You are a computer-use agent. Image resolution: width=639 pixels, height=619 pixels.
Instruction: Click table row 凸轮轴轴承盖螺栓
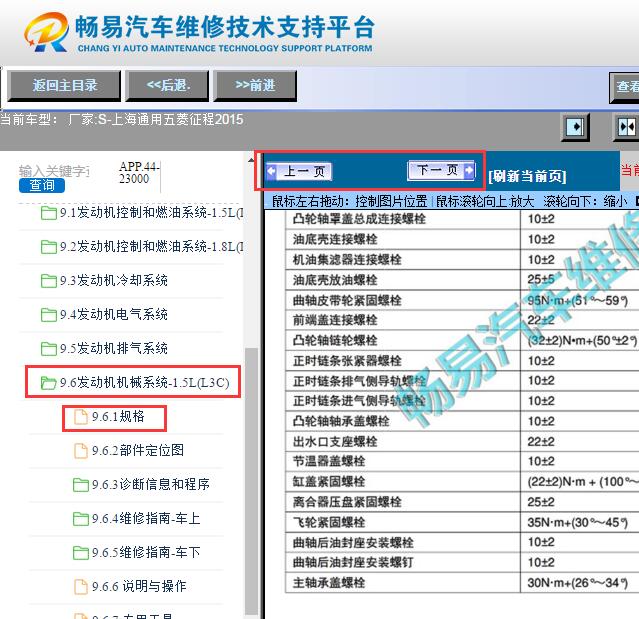click(462, 421)
